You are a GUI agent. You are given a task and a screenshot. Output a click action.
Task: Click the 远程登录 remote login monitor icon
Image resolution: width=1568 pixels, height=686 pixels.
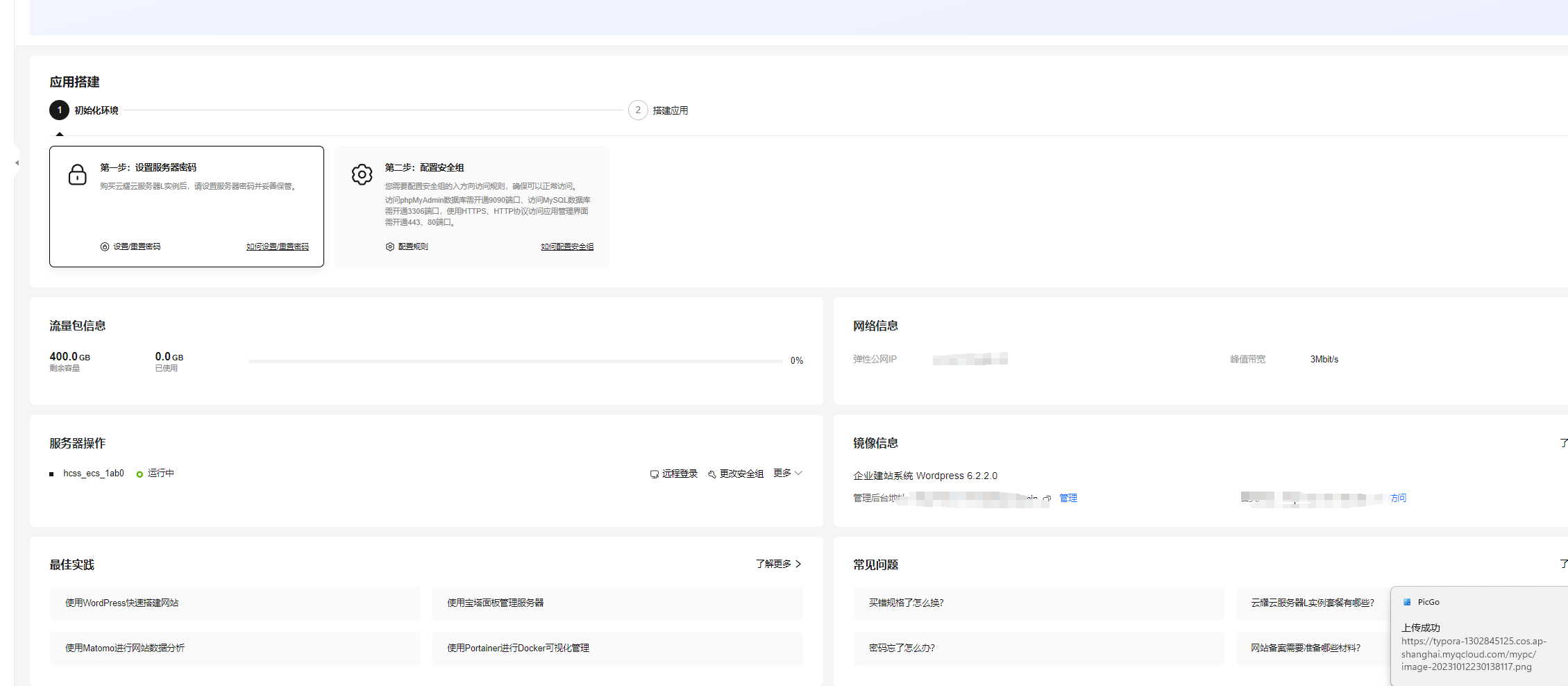pyautogui.click(x=654, y=474)
